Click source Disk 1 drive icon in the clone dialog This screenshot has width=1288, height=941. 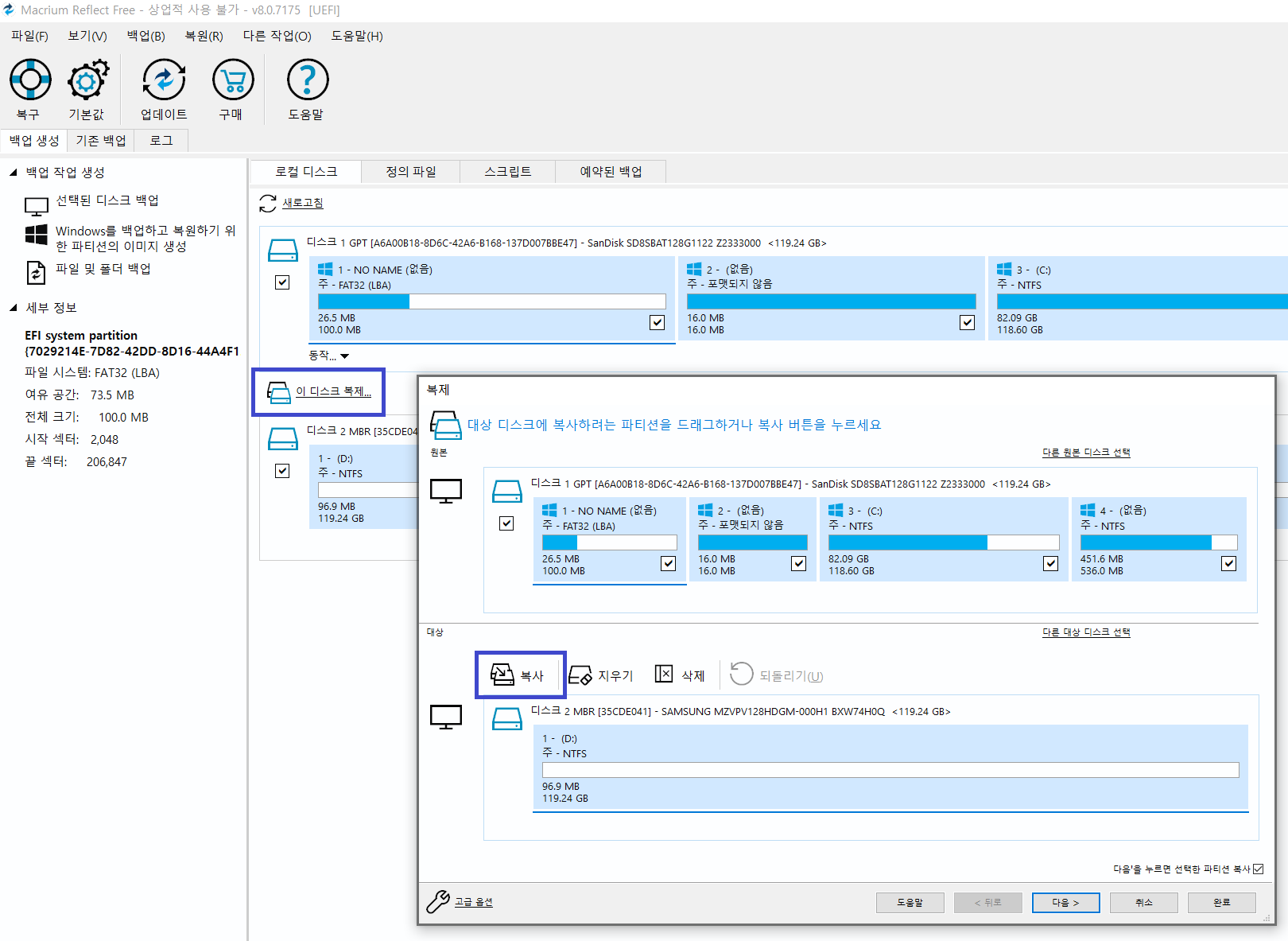click(507, 491)
